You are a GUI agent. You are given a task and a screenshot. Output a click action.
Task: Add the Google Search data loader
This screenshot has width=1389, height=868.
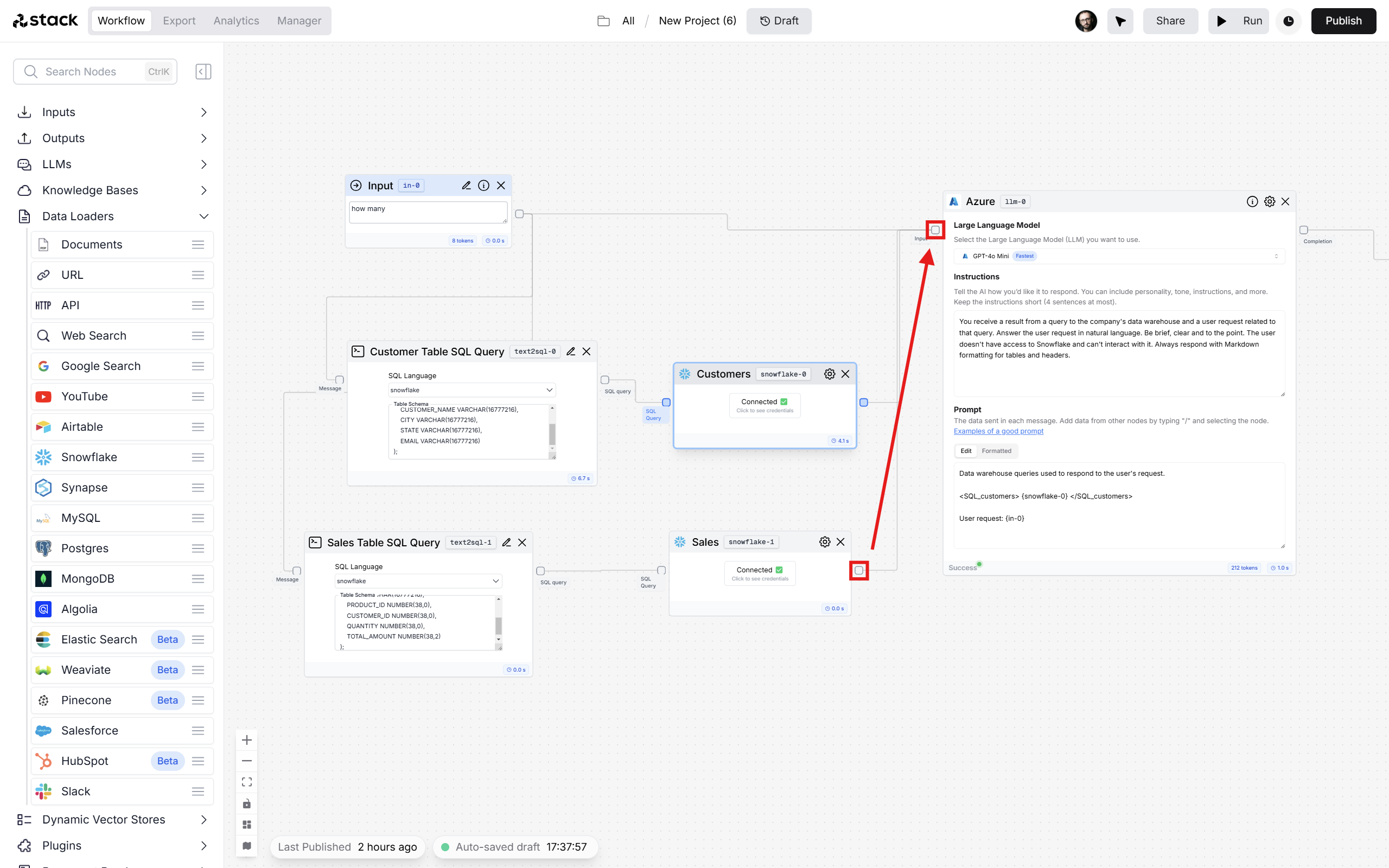[122, 366]
